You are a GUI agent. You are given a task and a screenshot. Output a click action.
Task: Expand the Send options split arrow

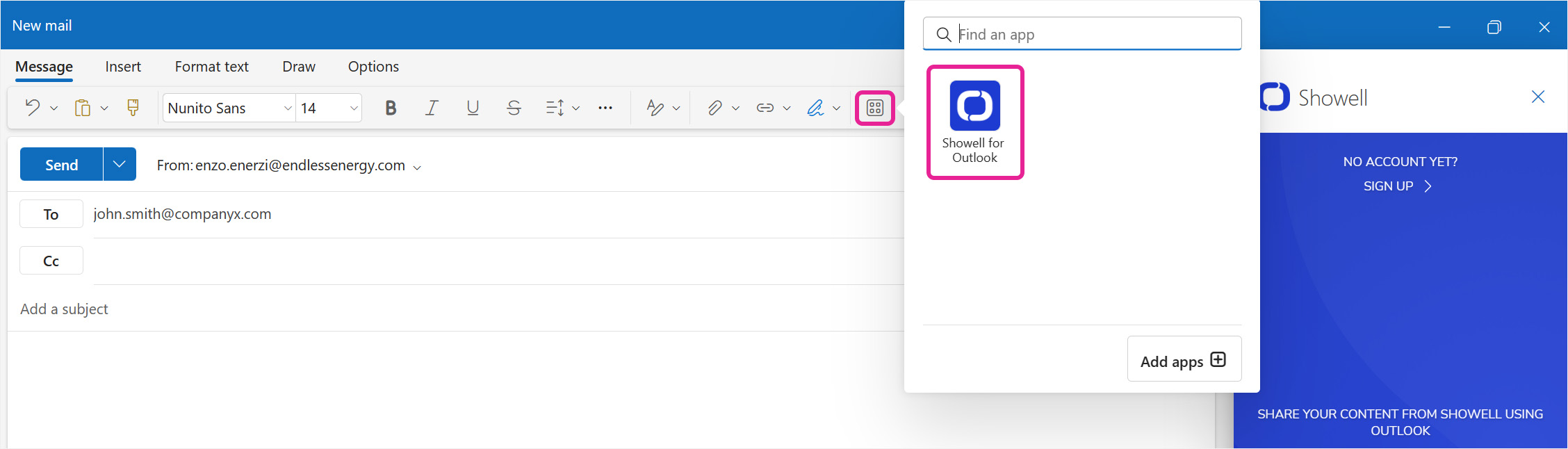pyautogui.click(x=120, y=164)
